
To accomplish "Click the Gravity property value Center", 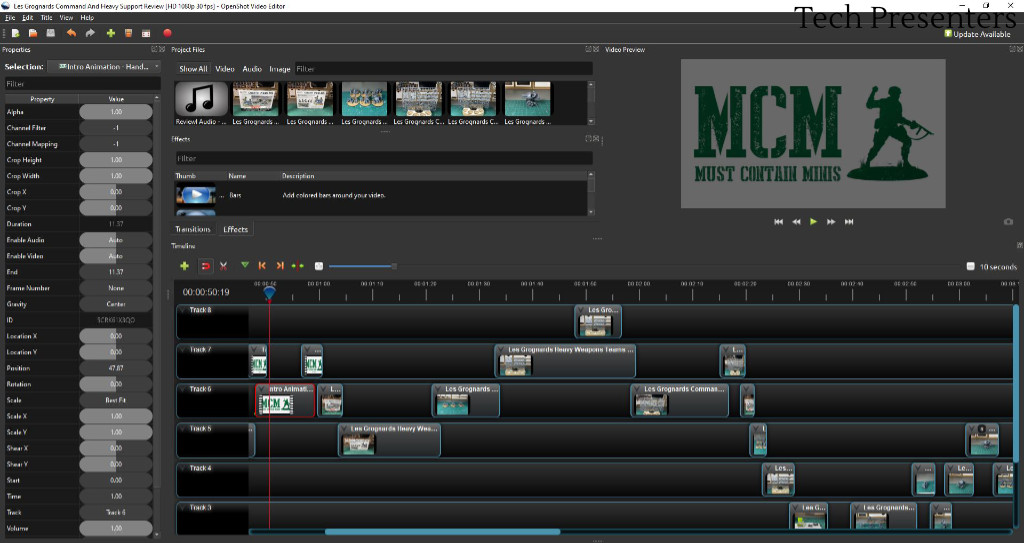I will [116, 304].
